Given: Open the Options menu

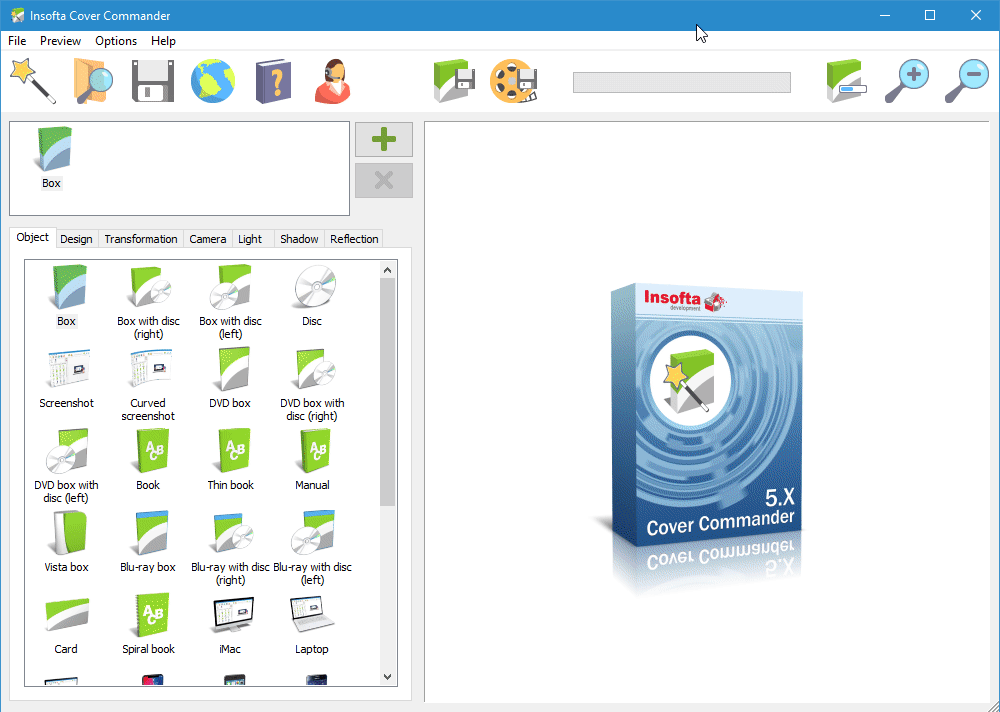Looking at the screenshot, I should coord(116,41).
